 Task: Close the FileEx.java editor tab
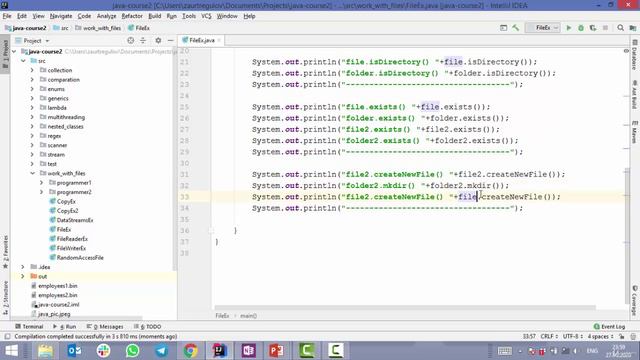(219, 40)
